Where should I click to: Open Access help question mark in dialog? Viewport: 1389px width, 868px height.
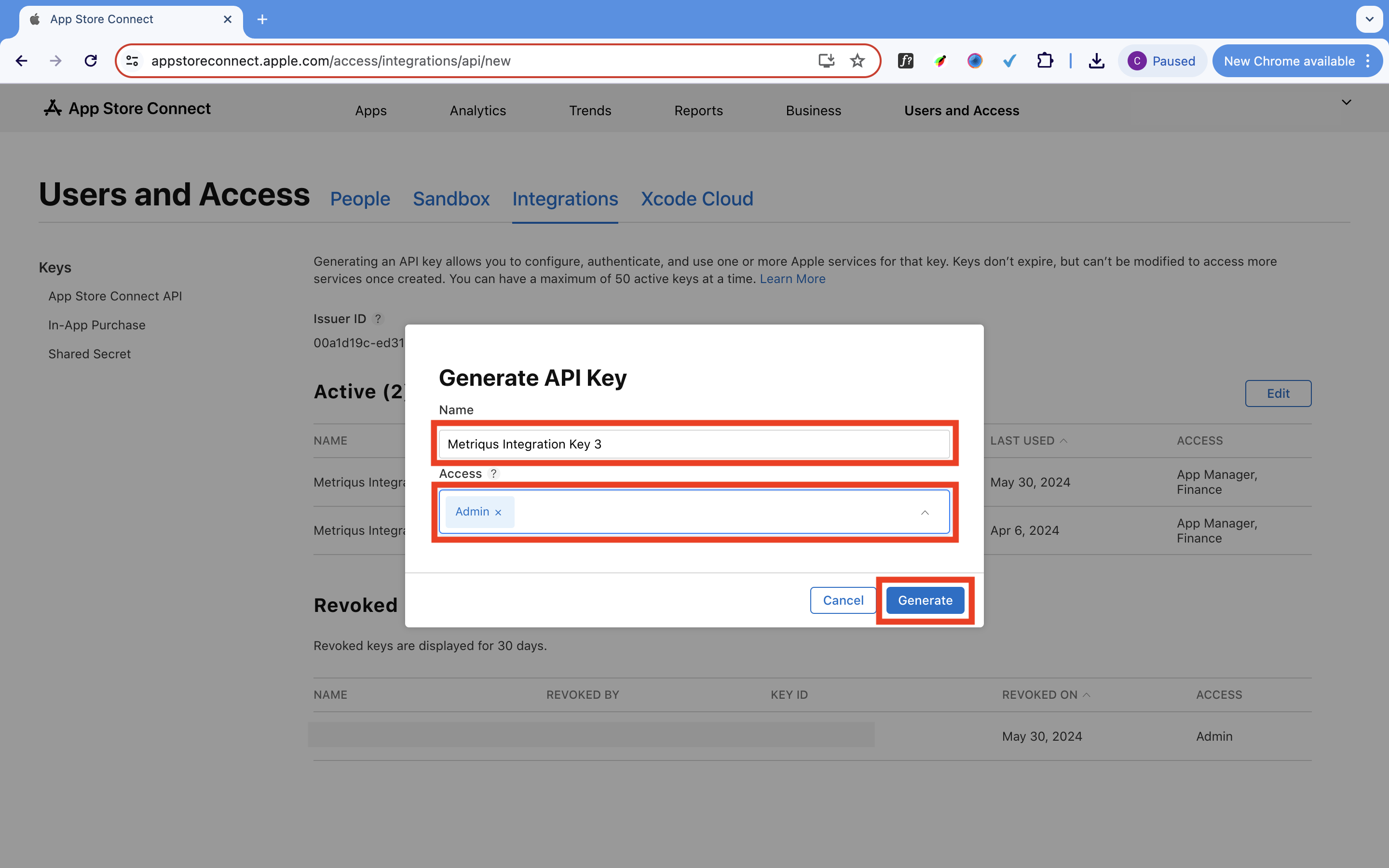click(x=493, y=474)
